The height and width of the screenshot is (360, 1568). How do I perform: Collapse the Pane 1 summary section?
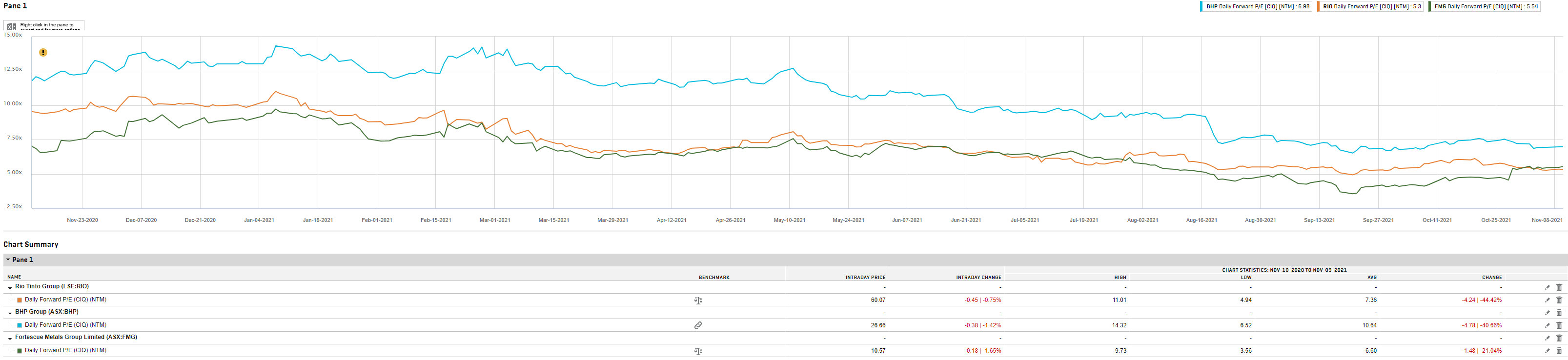[8, 260]
